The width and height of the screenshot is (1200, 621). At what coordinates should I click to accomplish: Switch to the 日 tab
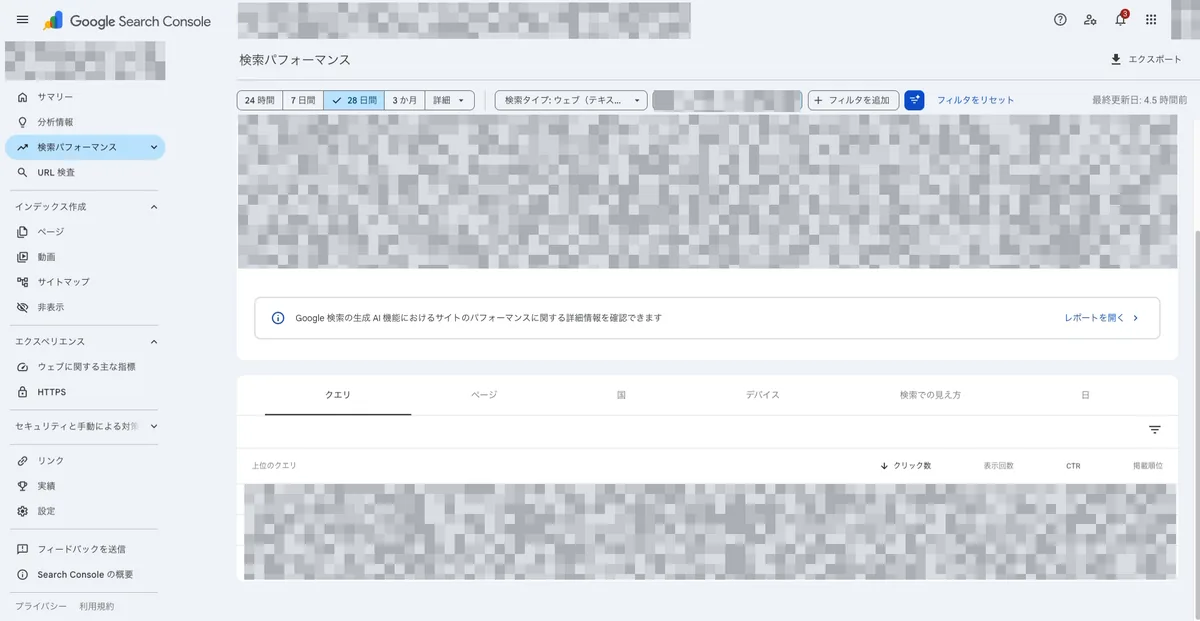pos(1085,395)
